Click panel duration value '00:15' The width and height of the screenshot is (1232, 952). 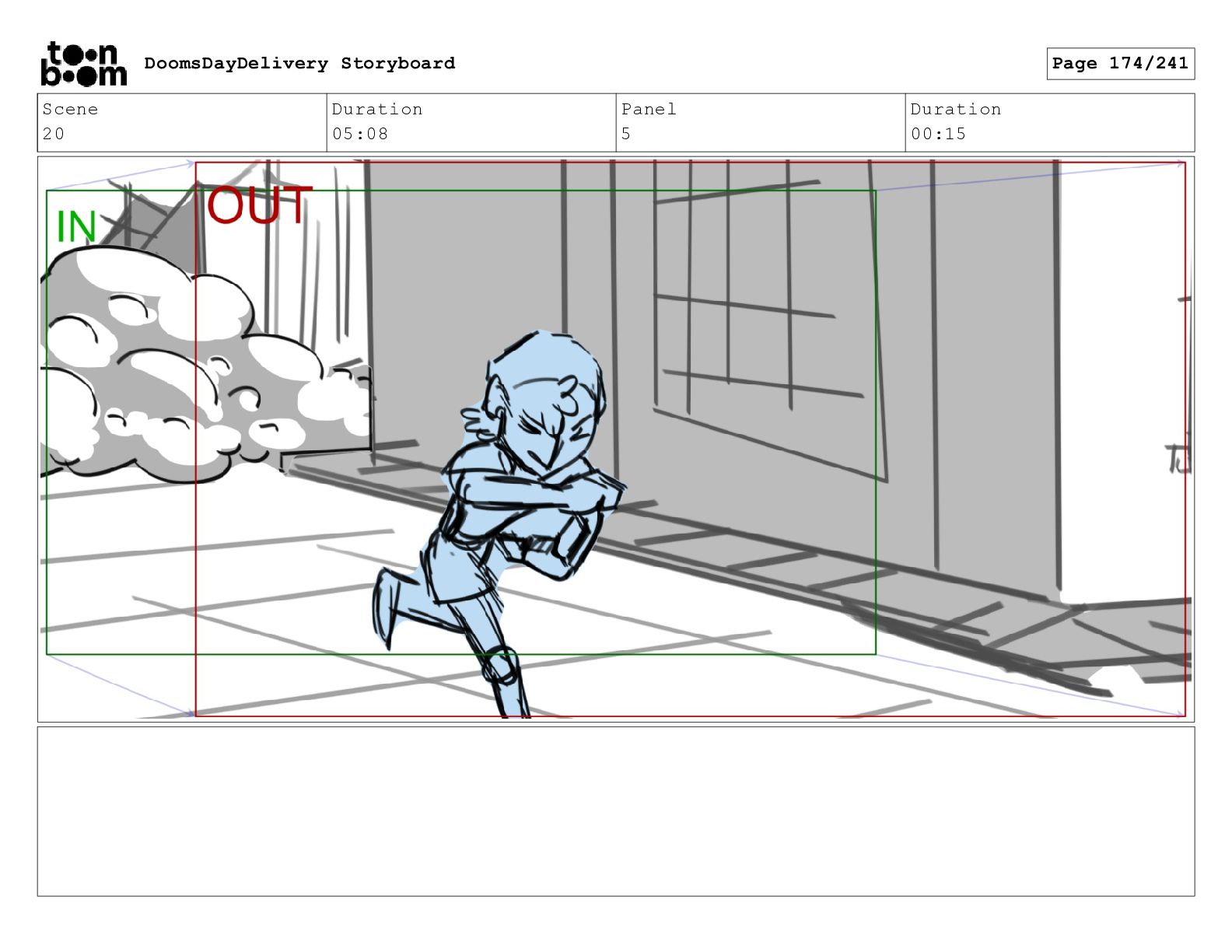click(939, 134)
